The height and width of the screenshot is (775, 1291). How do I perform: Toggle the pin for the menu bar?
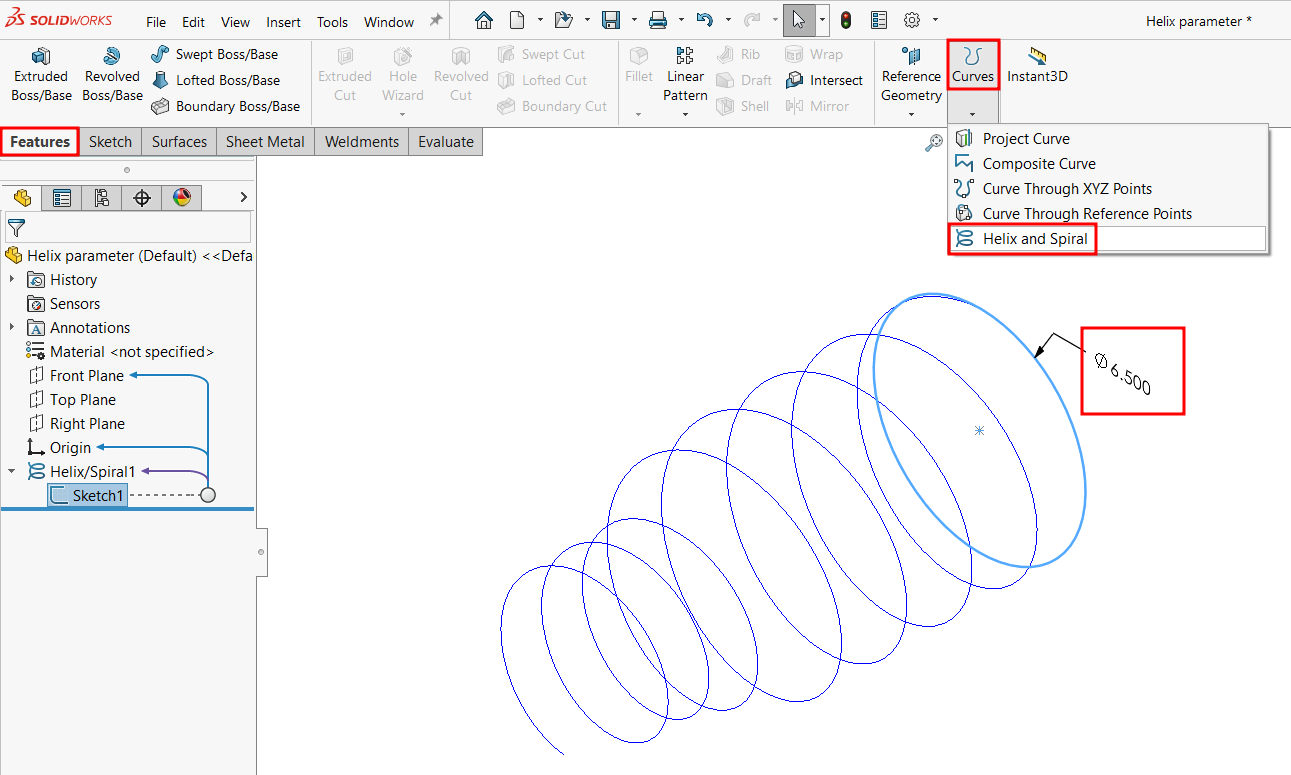435,21
